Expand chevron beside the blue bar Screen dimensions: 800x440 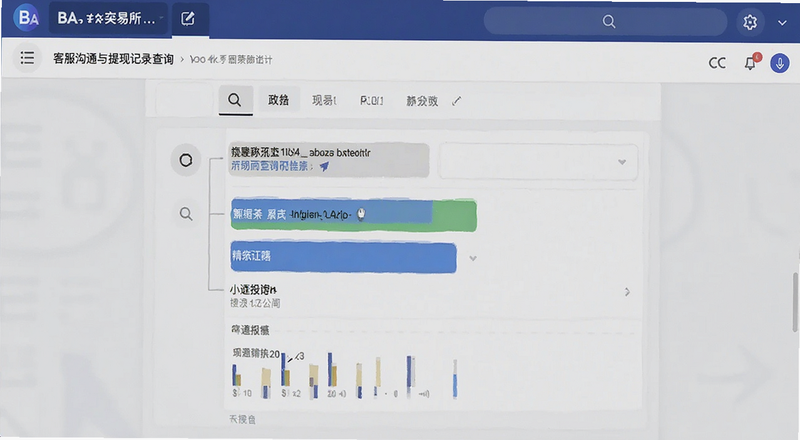point(473,258)
